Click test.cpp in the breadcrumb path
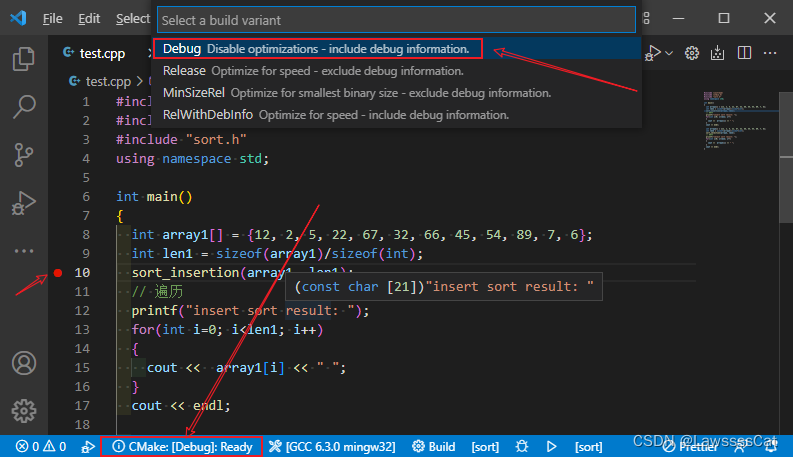This screenshot has width=793, height=457. pyautogui.click(x=108, y=81)
